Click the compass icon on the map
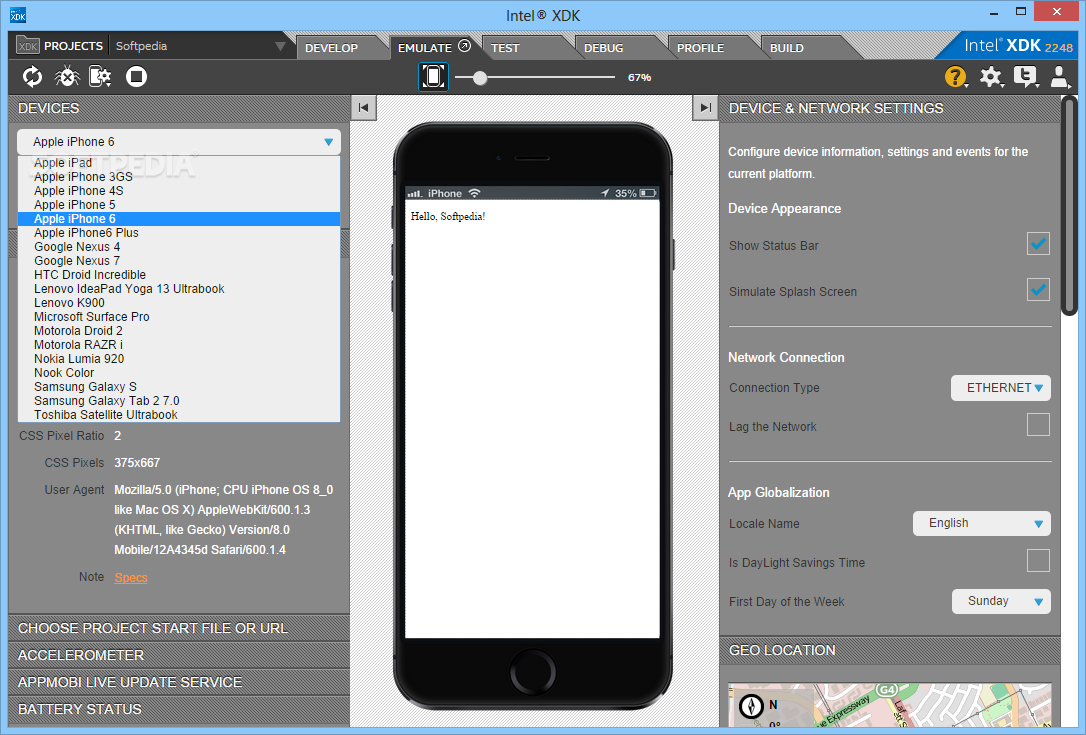This screenshot has height=735, width=1086. coord(751,706)
